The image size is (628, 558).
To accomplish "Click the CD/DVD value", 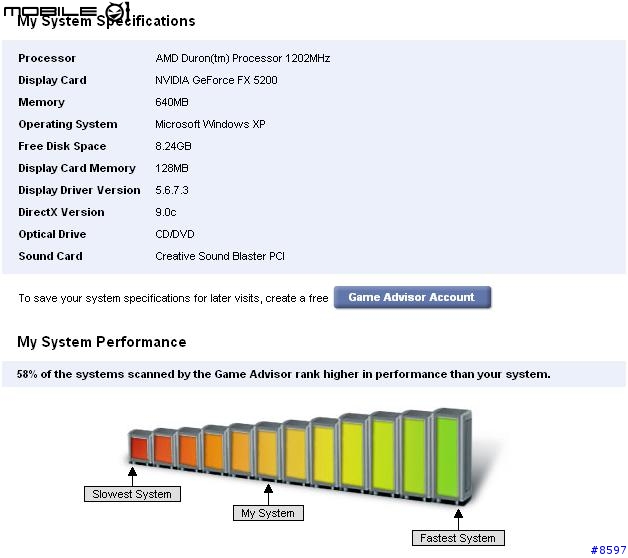I will (175, 234).
